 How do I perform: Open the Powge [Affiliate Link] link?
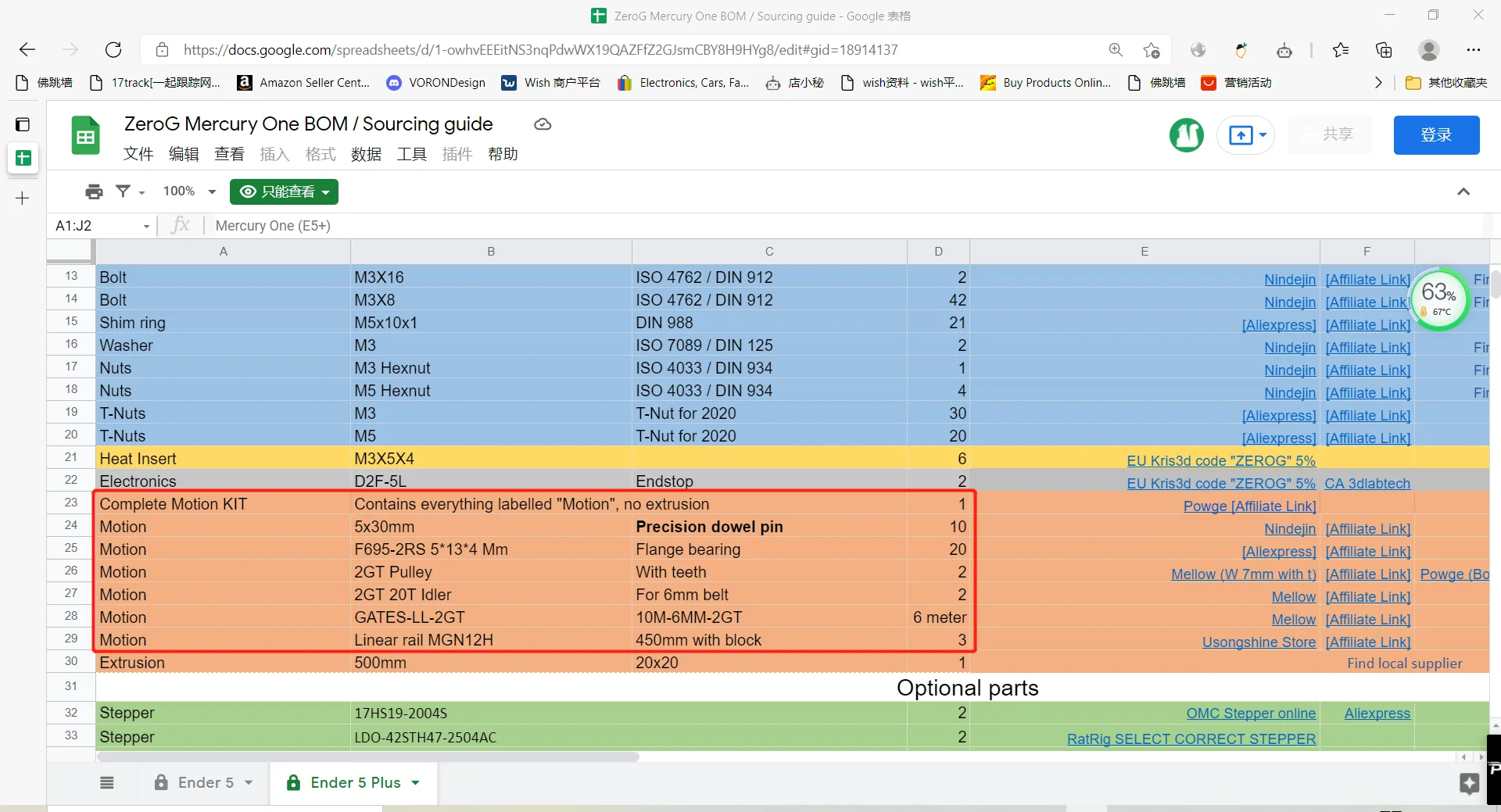(x=1249, y=506)
